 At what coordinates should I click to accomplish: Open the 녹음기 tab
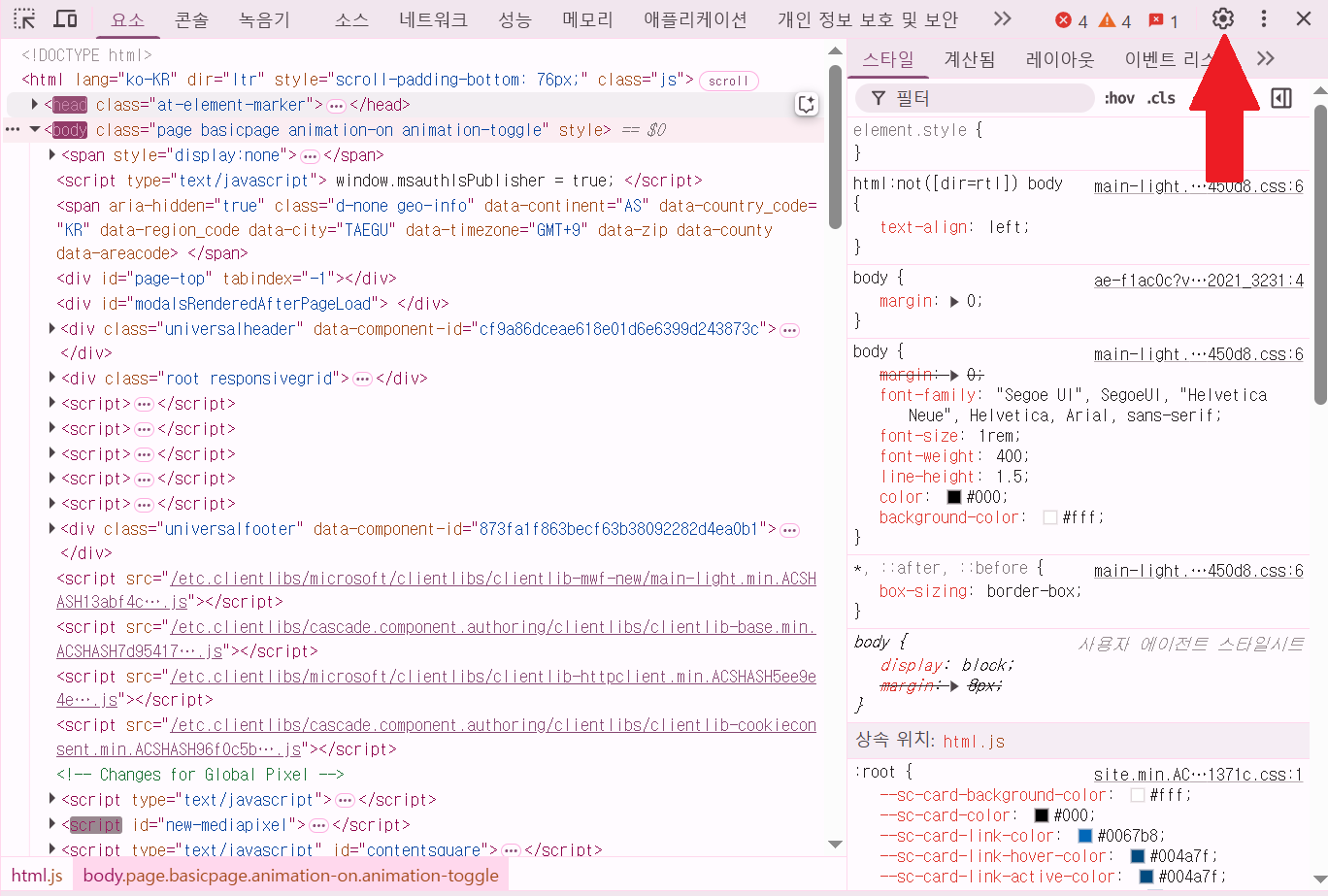(x=264, y=19)
